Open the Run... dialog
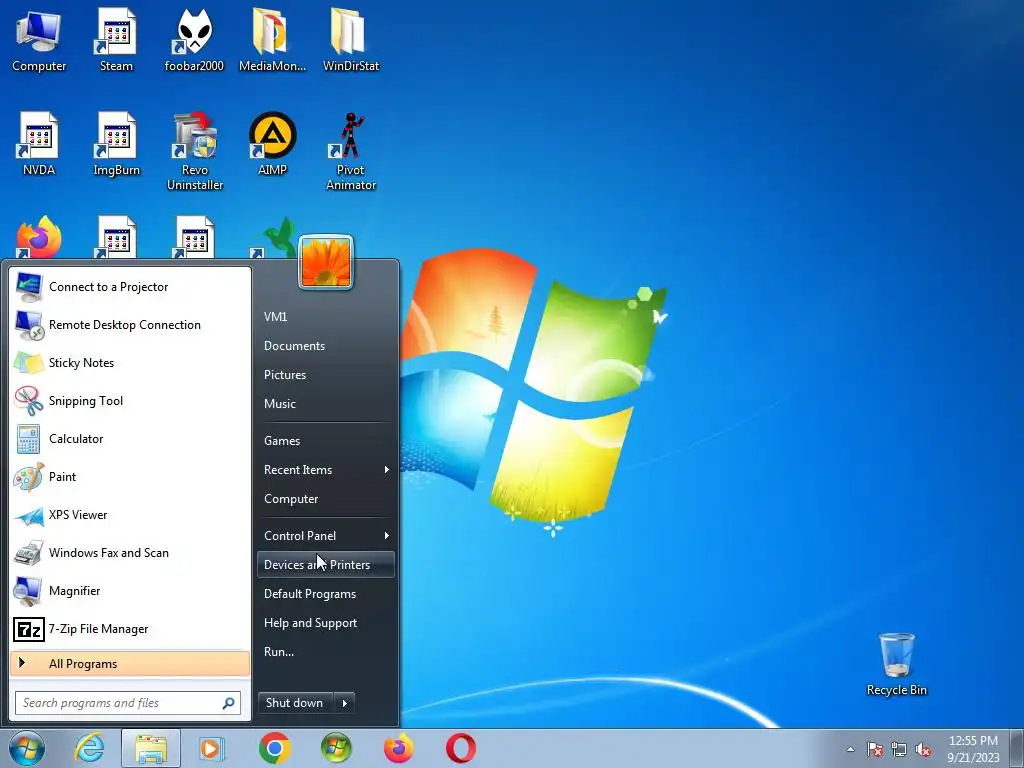 [326, 652]
